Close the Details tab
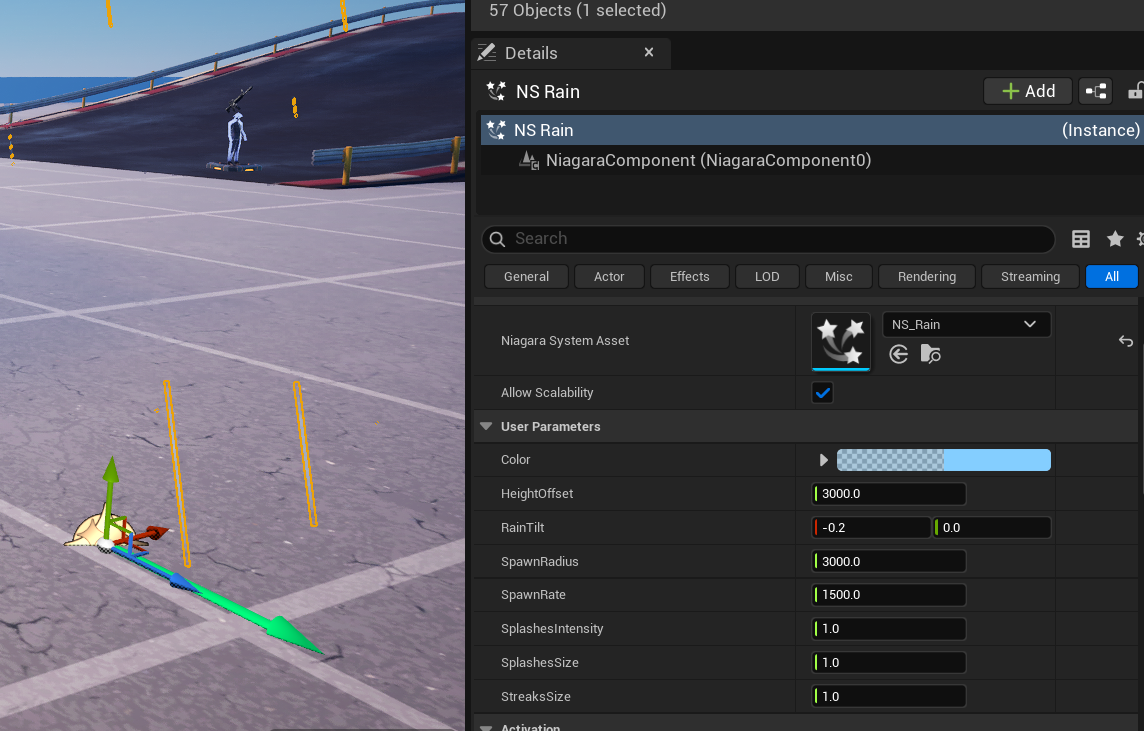The height and width of the screenshot is (731, 1144). click(649, 53)
